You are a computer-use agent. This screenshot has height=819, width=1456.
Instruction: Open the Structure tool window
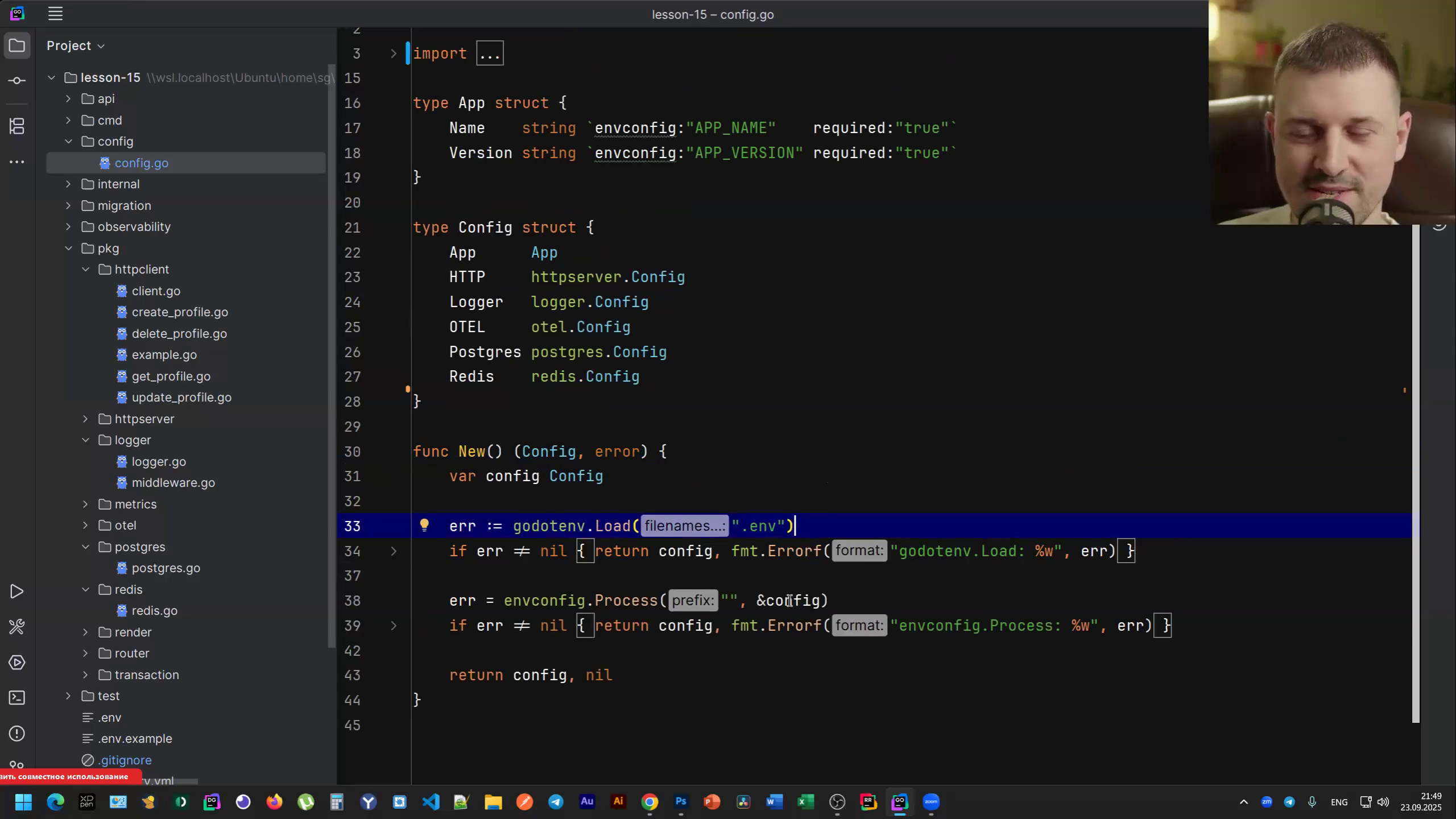(x=17, y=126)
